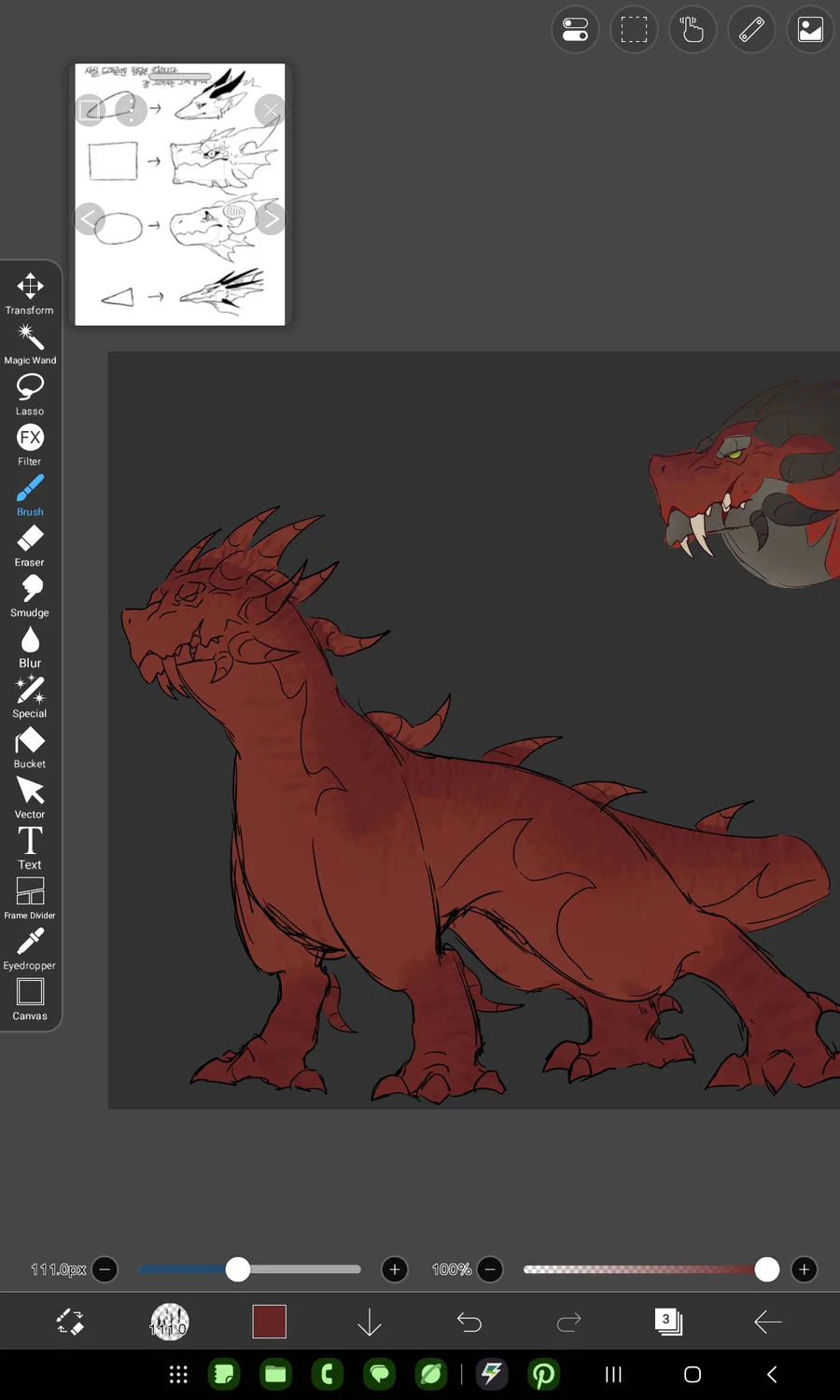Open the lightning bolt app in the taskbar
The height and width of the screenshot is (1400, 840).
pyautogui.click(x=492, y=1374)
